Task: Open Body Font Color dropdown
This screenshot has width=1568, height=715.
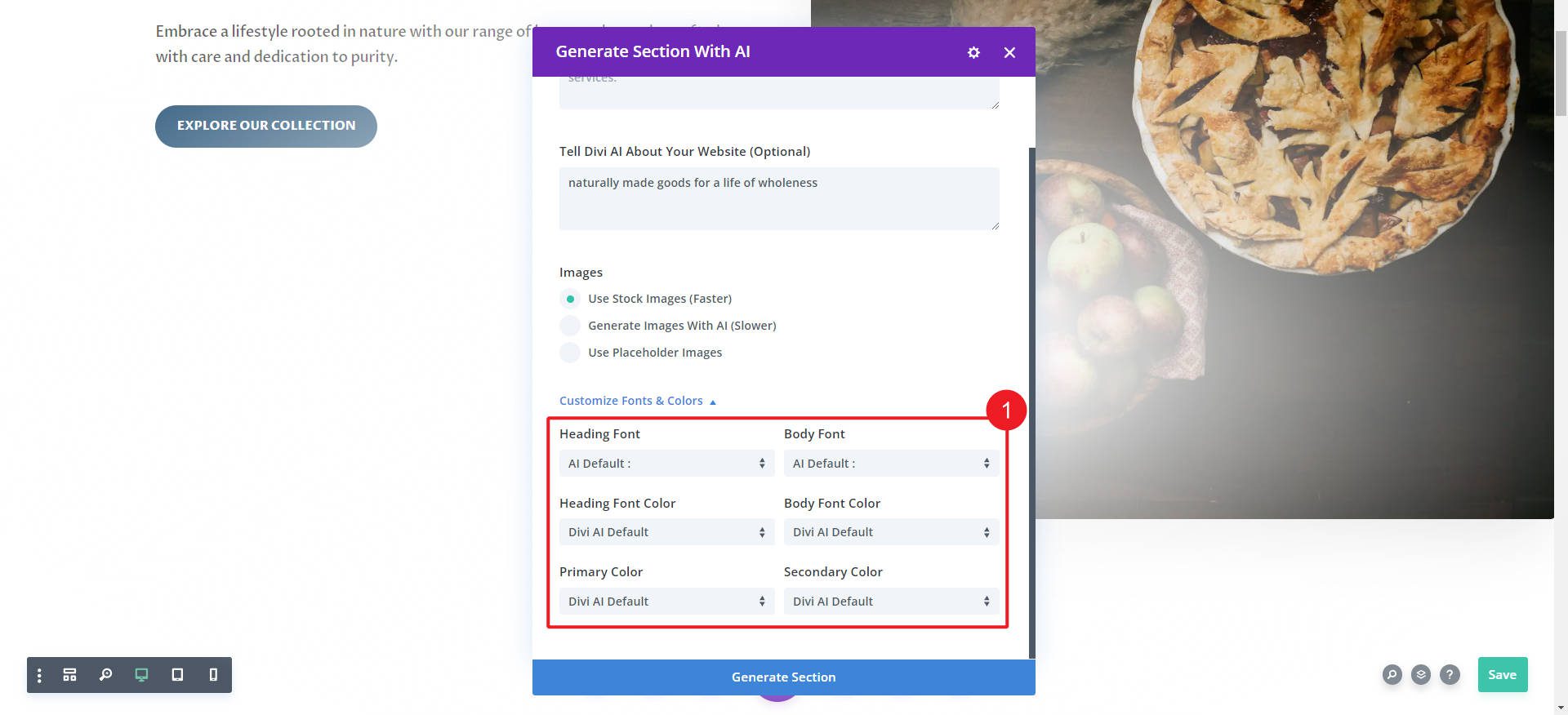Action: click(x=891, y=532)
